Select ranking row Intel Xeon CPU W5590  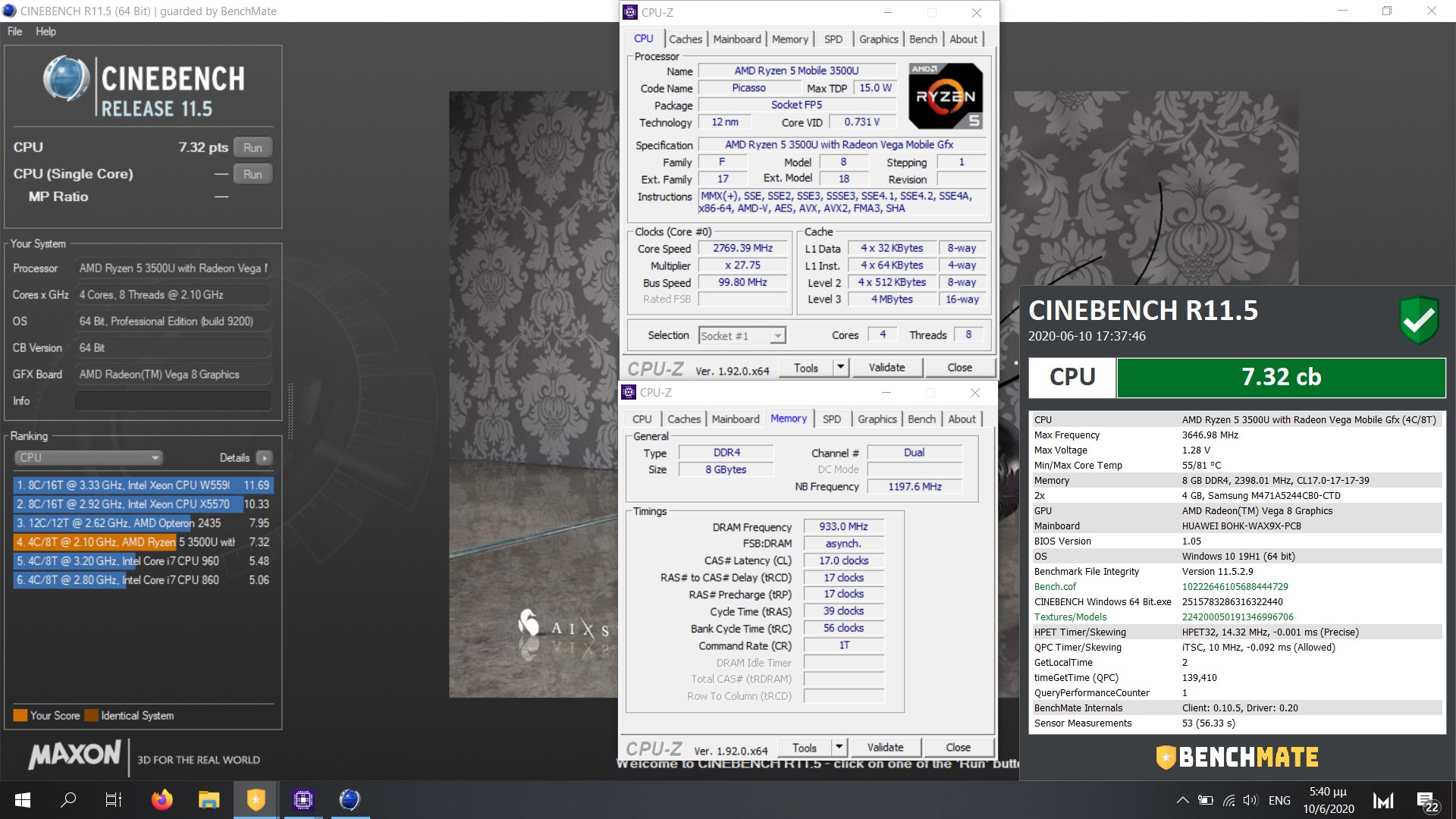[143, 485]
